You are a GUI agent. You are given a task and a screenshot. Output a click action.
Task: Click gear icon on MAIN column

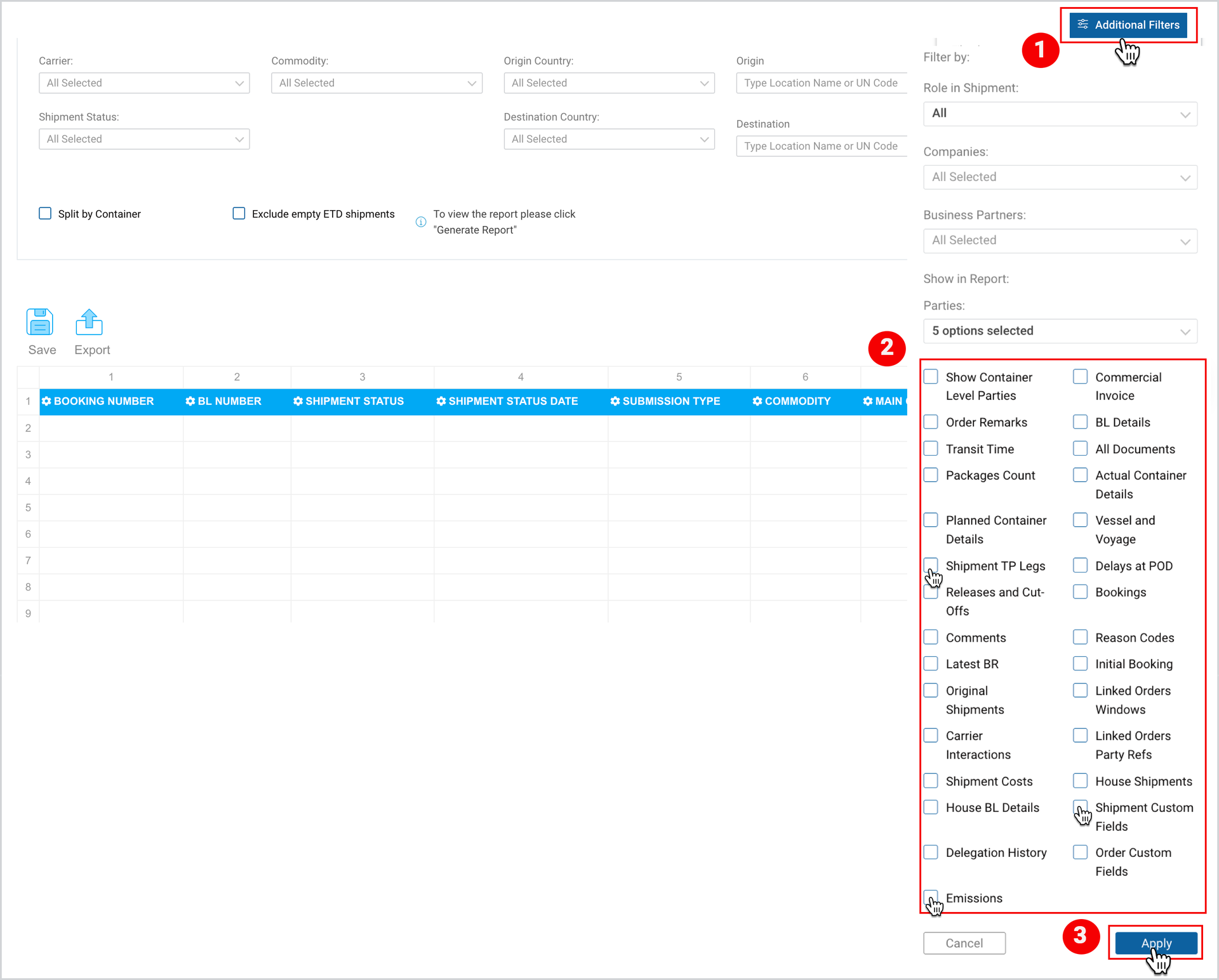(868, 401)
